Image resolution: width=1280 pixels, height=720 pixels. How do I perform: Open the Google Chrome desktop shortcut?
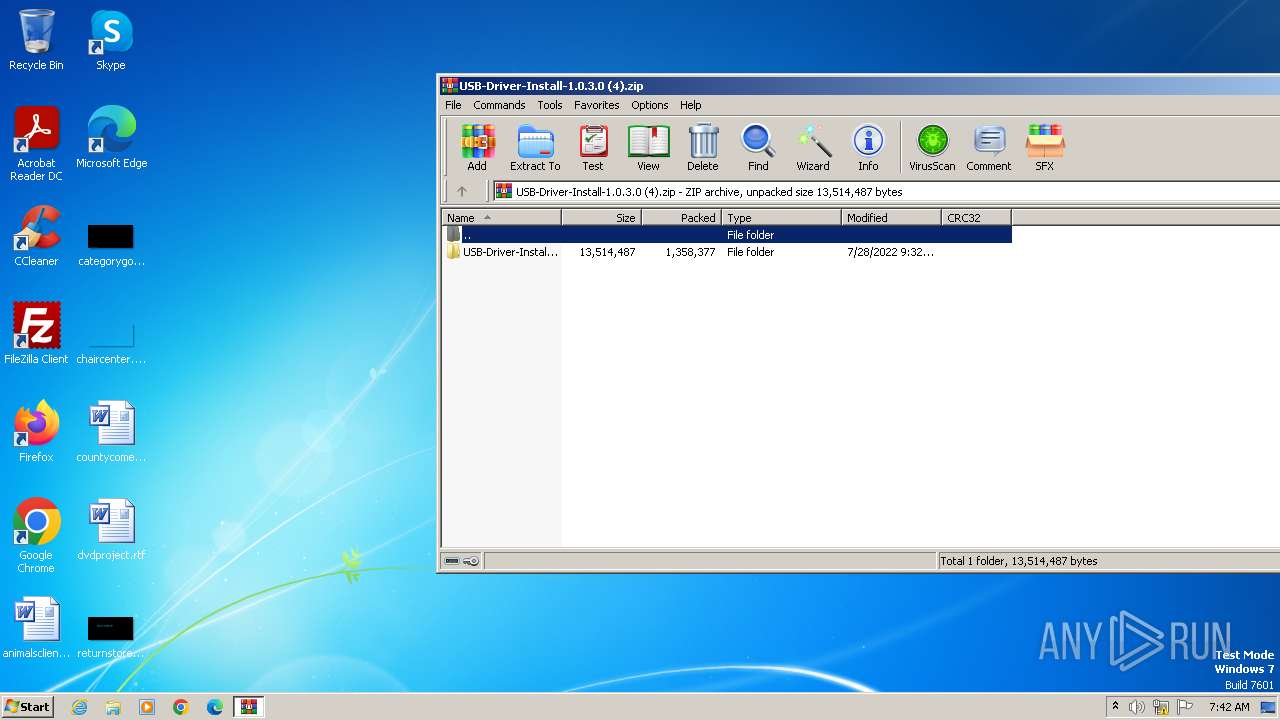[36, 536]
